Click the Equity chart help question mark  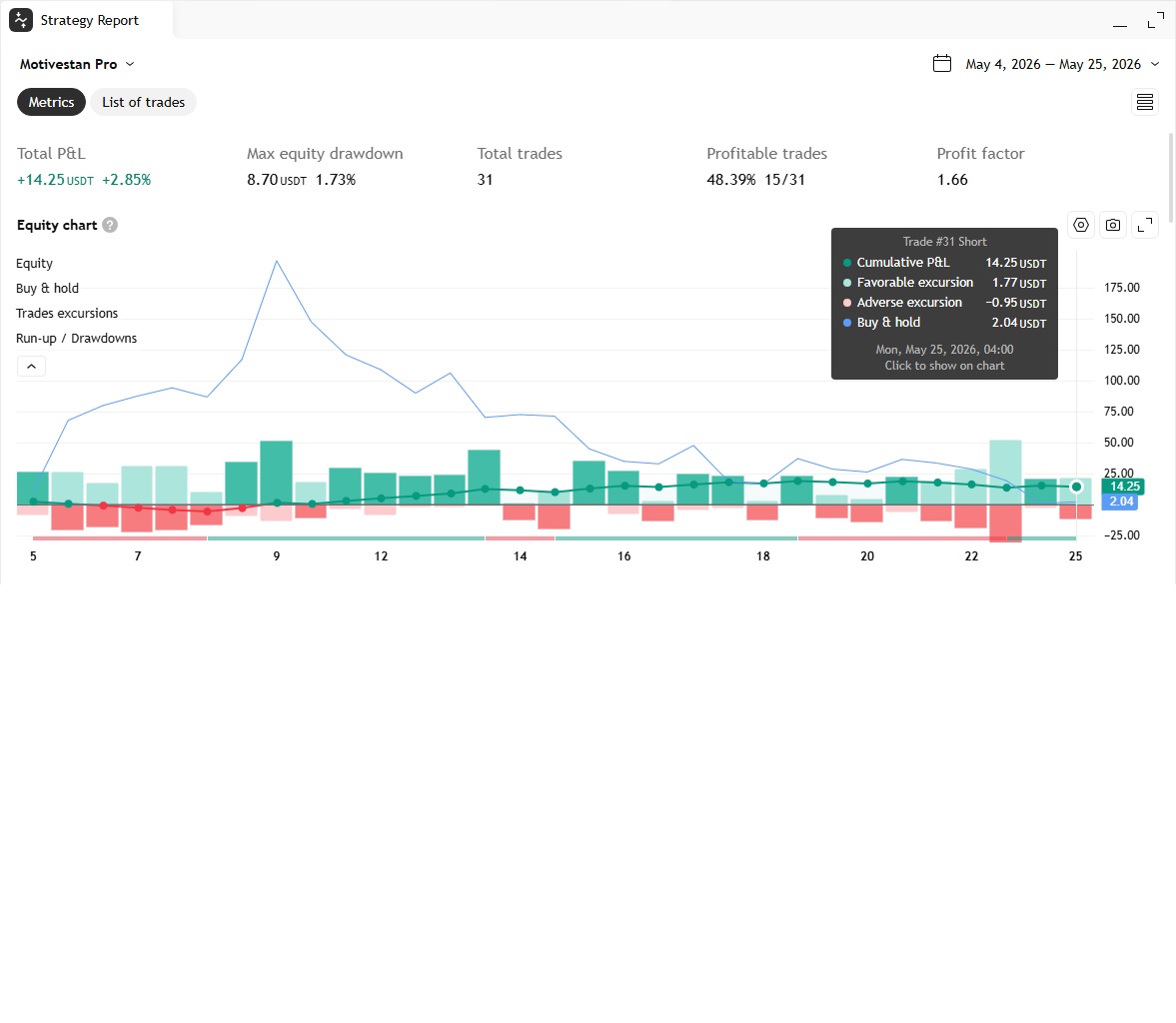coord(110,225)
